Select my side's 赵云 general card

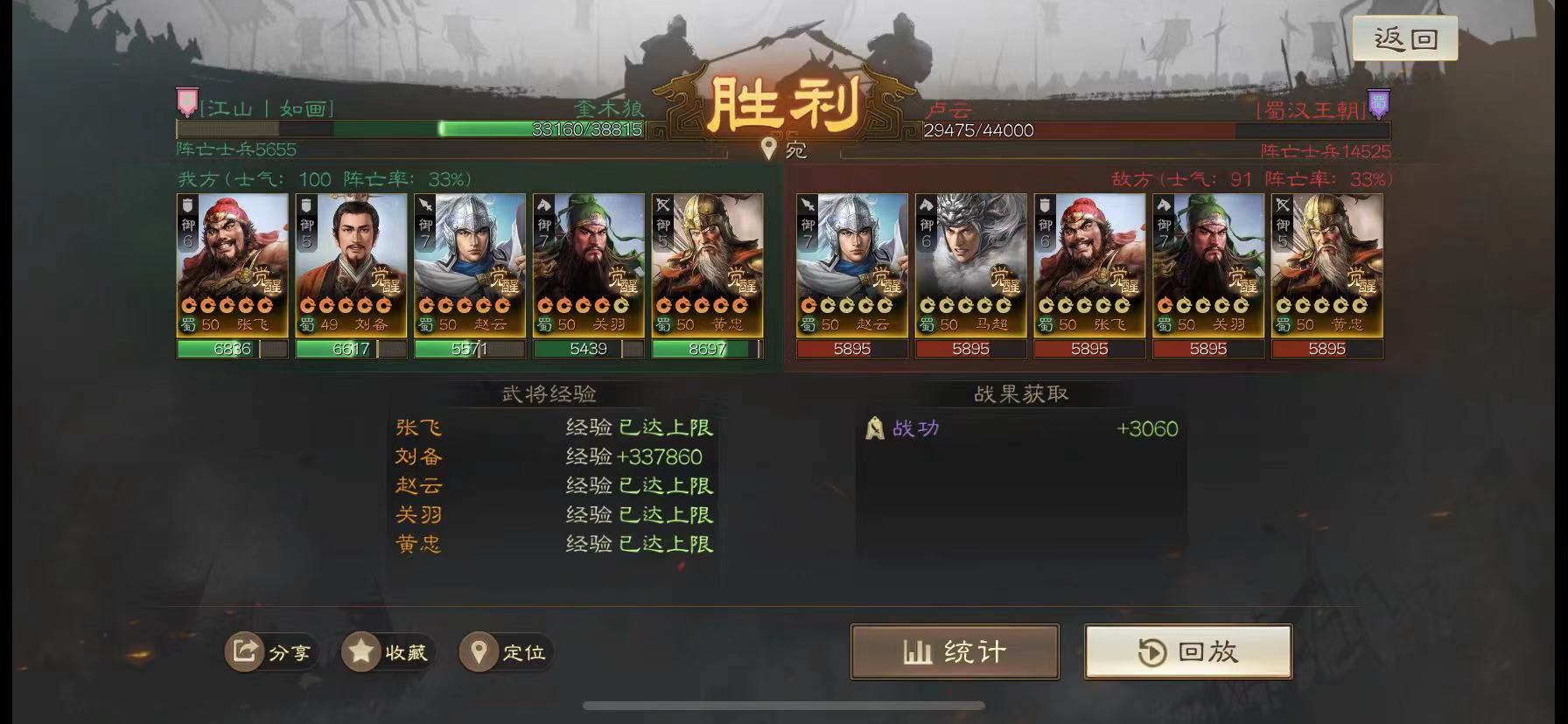470,265
